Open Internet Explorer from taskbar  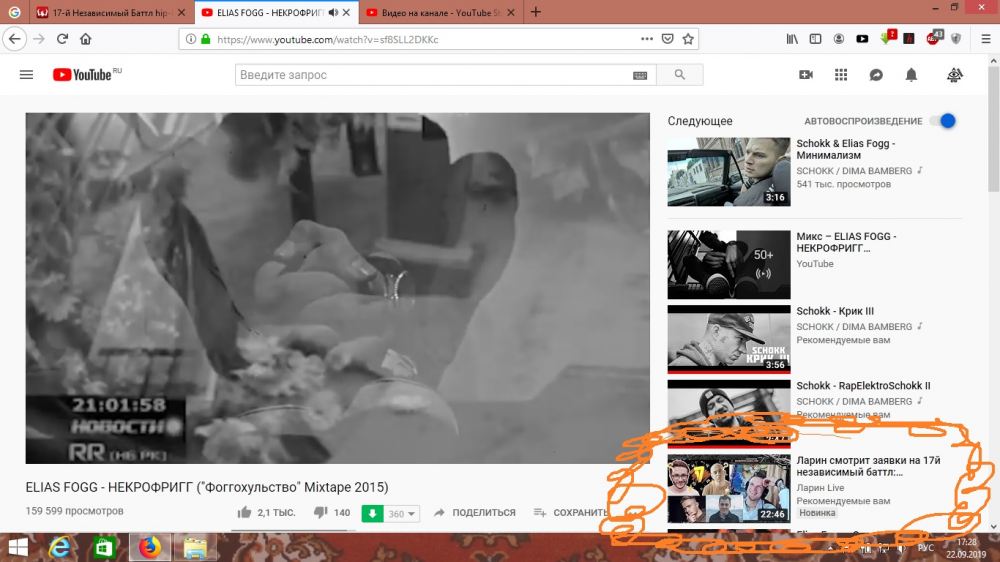click(x=59, y=547)
